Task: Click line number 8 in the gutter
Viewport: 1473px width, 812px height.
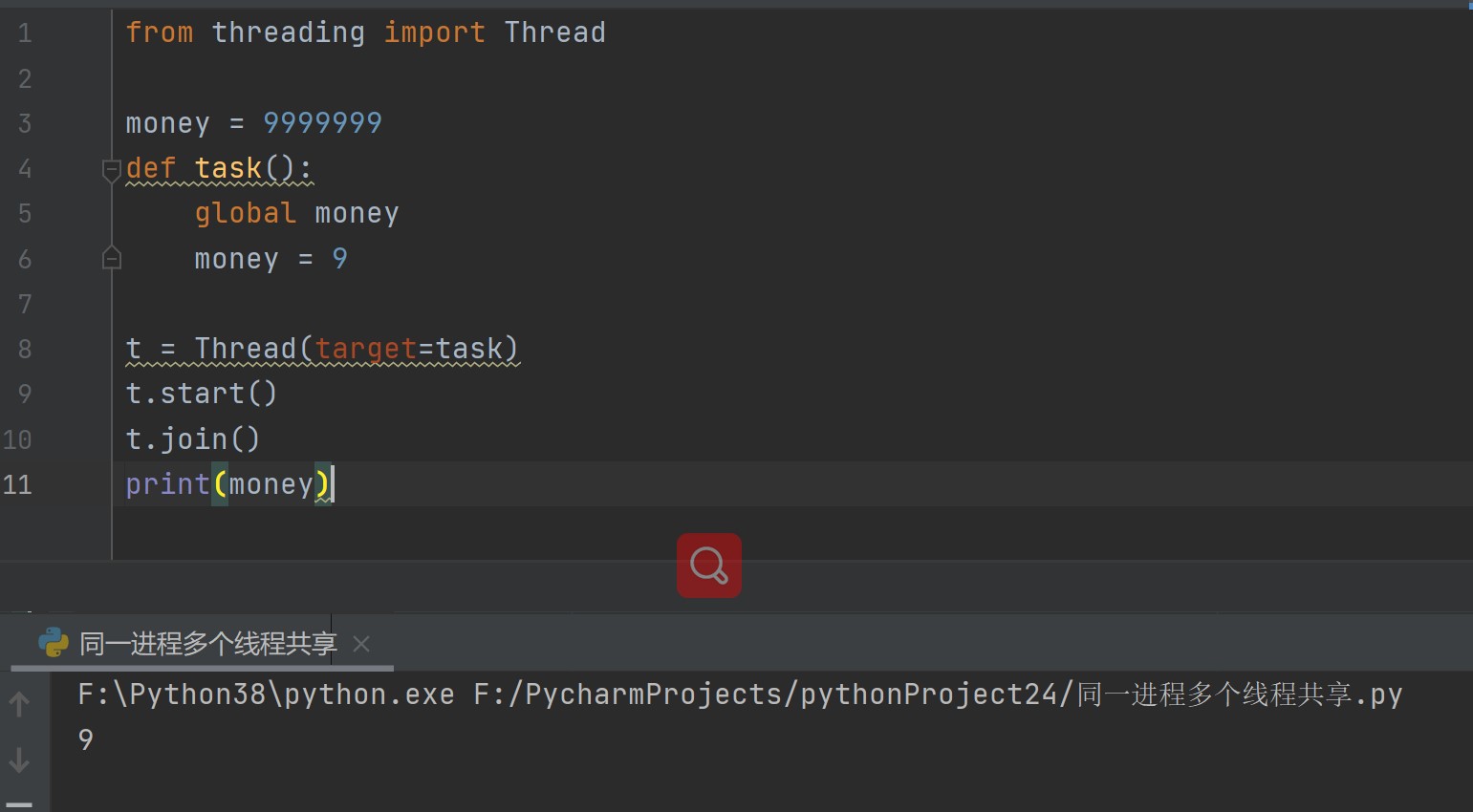Action: click(x=25, y=349)
